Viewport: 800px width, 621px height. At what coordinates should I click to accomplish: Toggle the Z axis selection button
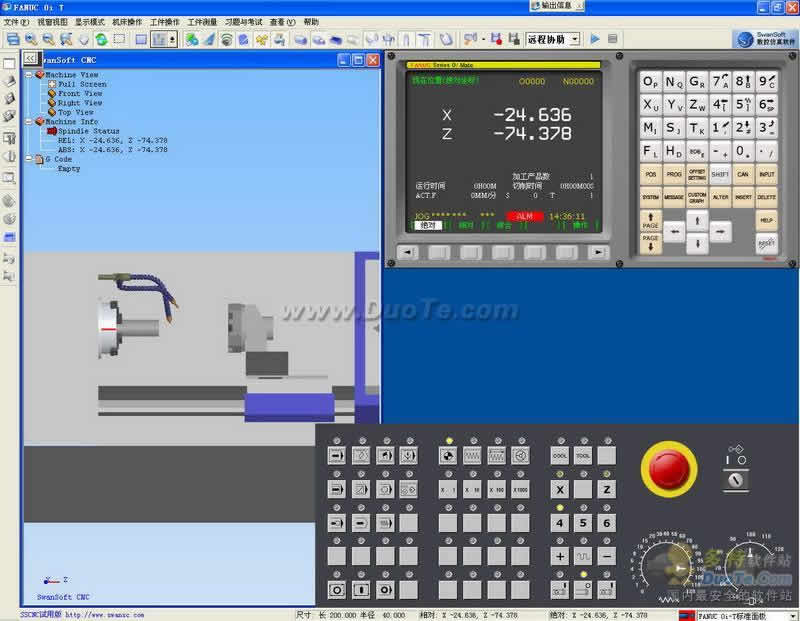click(x=606, y=490)
